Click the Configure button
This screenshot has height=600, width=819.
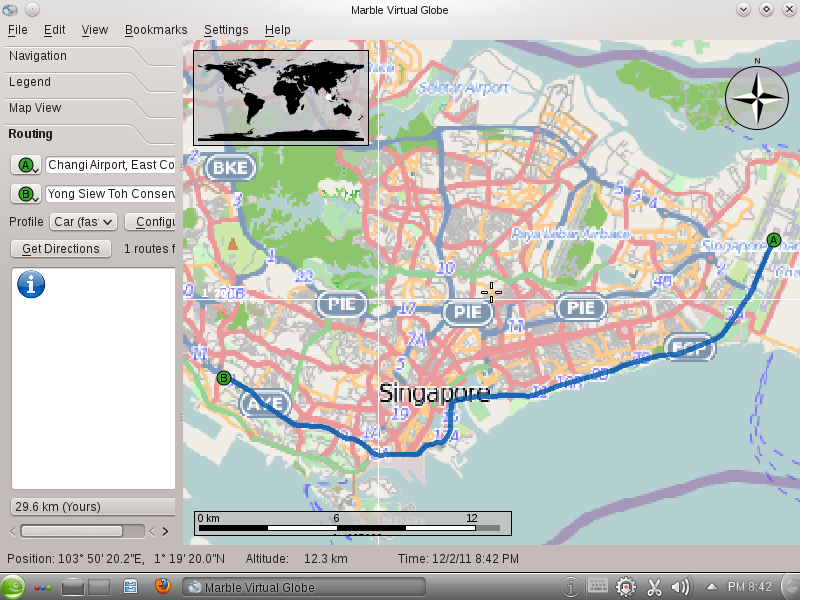(150, 222)
